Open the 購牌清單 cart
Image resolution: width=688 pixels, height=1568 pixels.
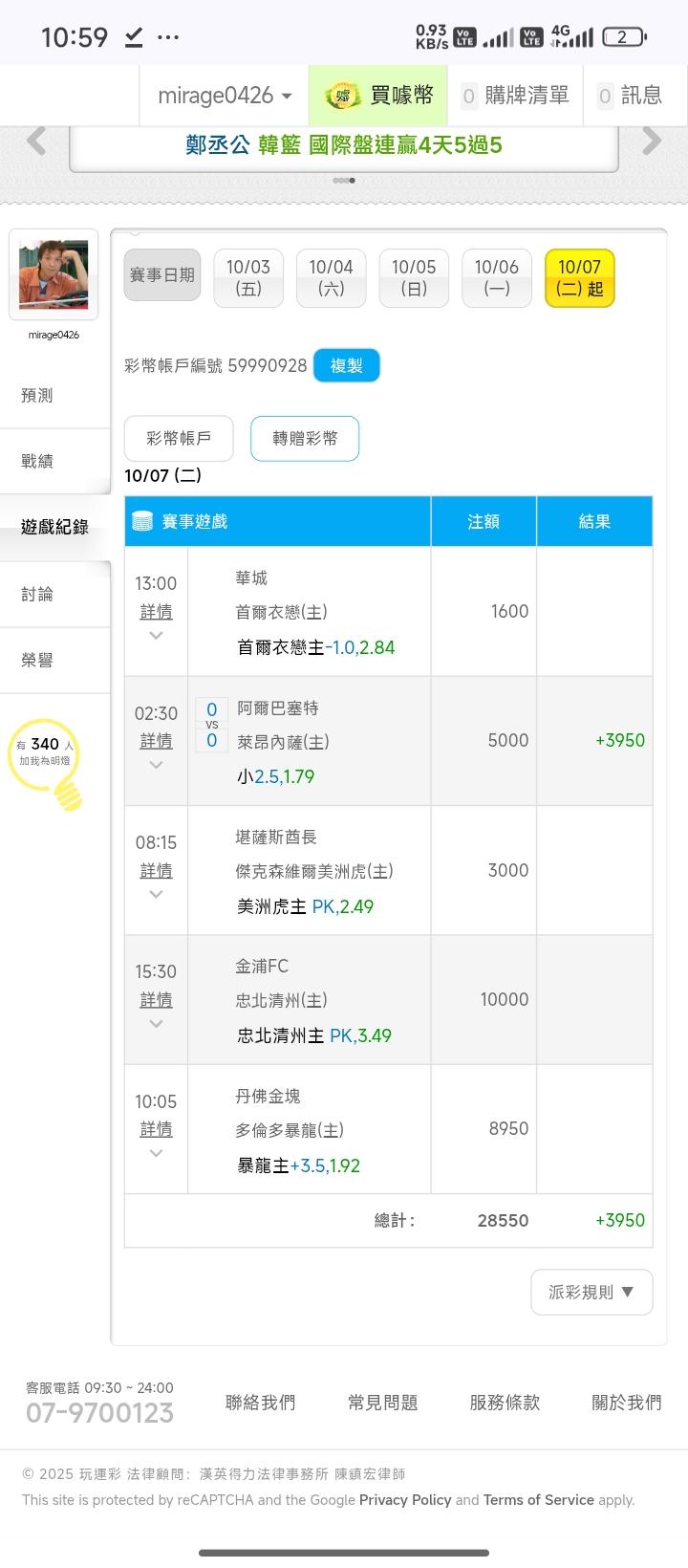[x=515, y=96]
